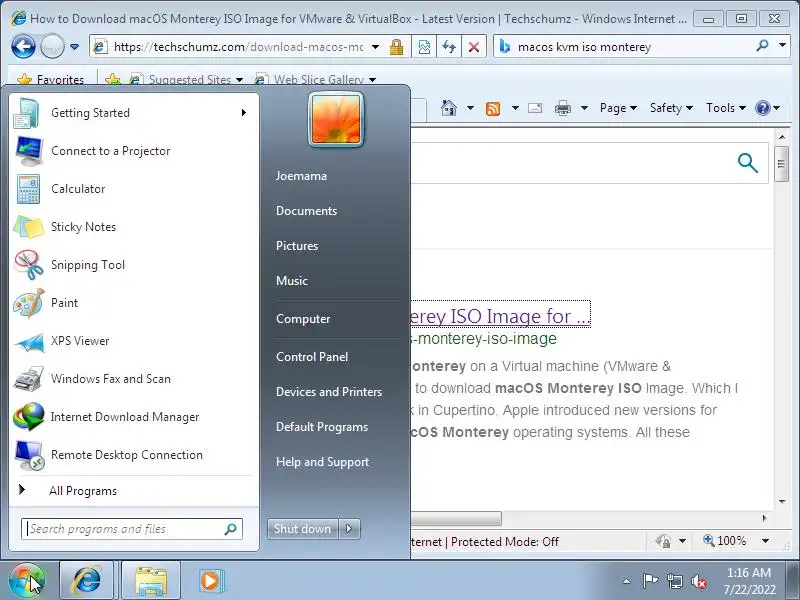Click the user account picture
Image resolution: width=800 pixels, height=600 pixels.
[x=336, y=120]
